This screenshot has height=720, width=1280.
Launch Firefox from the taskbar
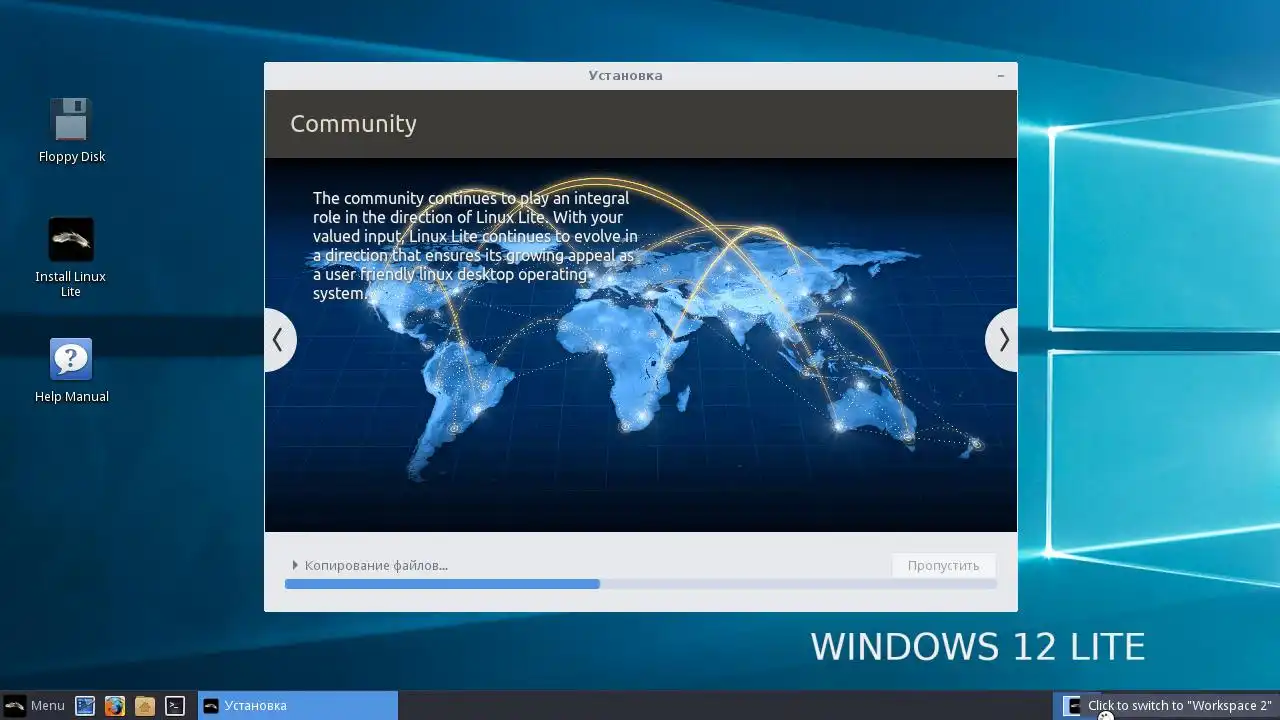pyautogui.click(x=115, y=706)
